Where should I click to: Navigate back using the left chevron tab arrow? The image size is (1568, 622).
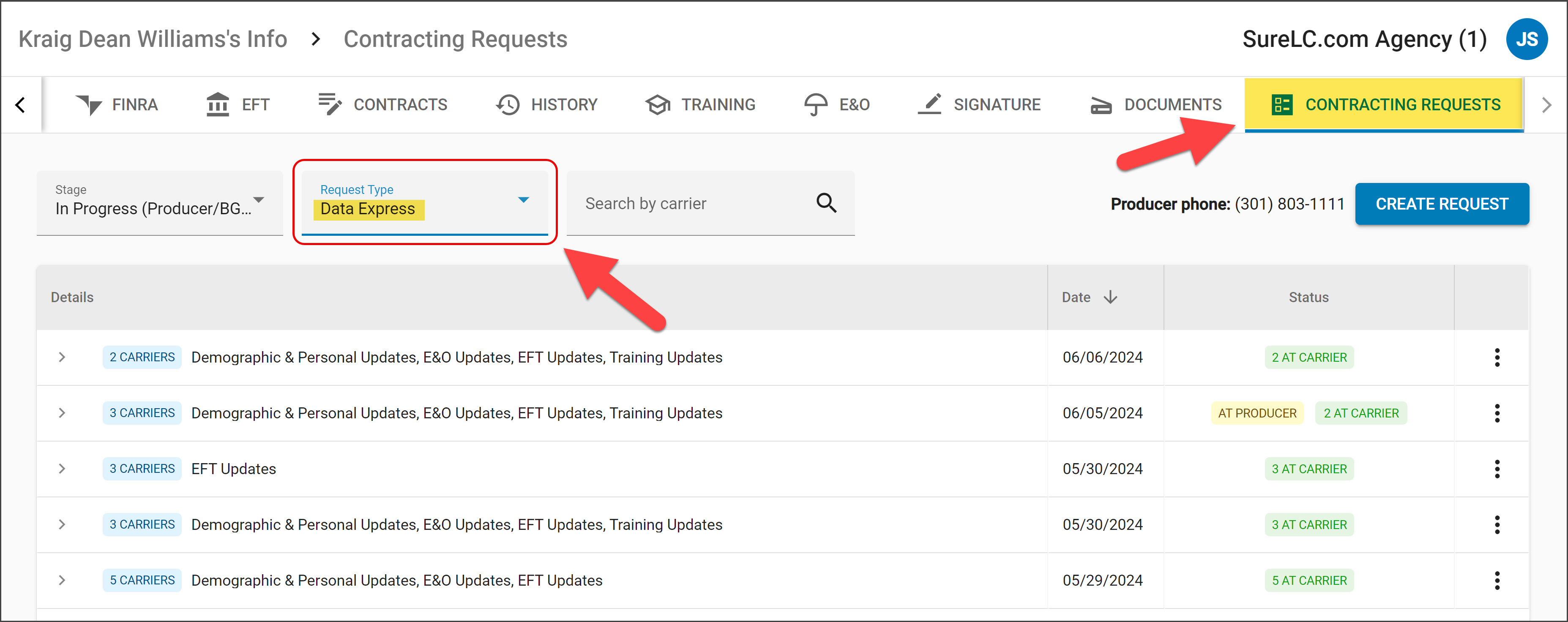pos(20,104)
